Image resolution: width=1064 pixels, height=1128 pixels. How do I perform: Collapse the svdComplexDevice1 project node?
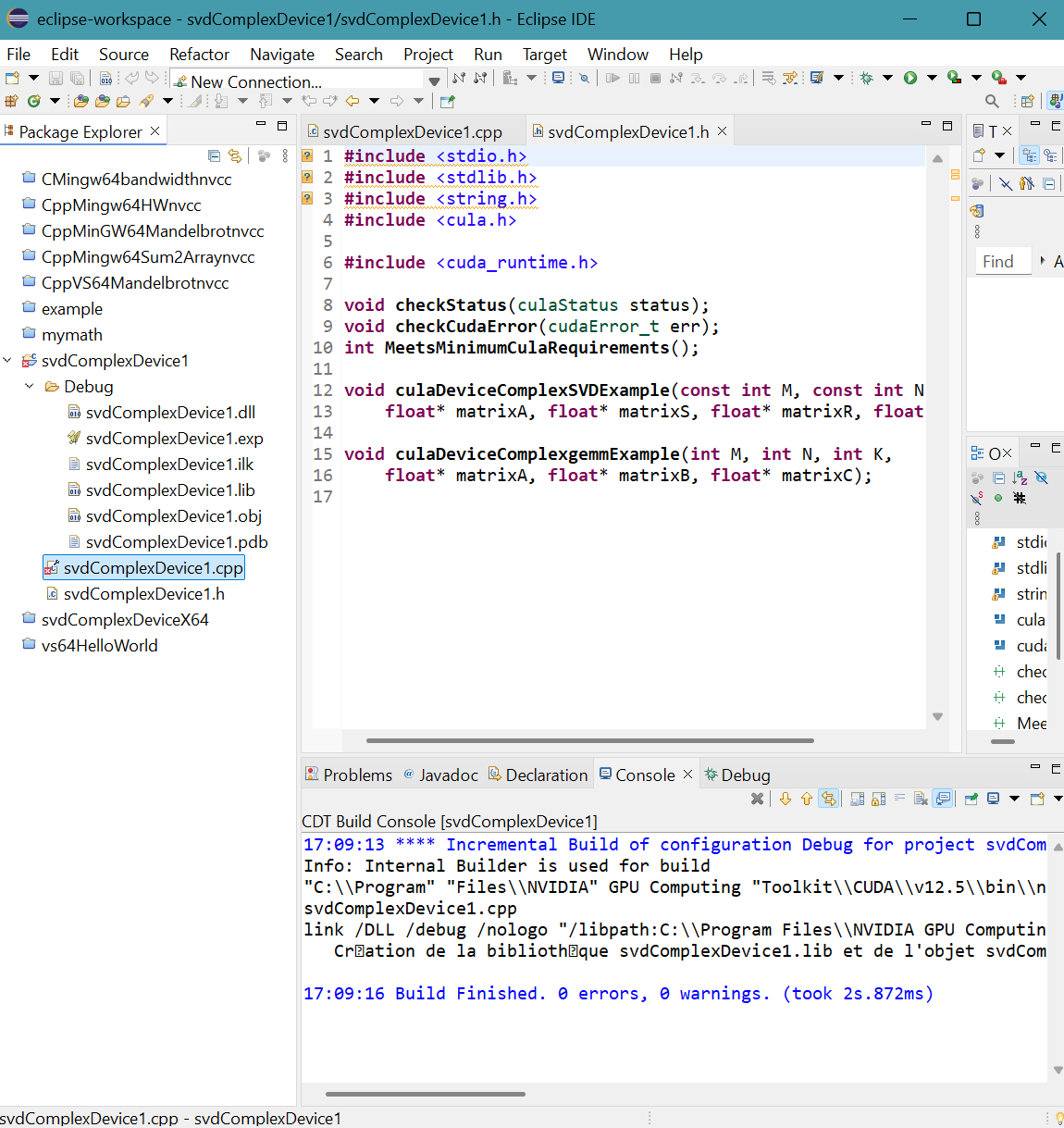[8, 361]
